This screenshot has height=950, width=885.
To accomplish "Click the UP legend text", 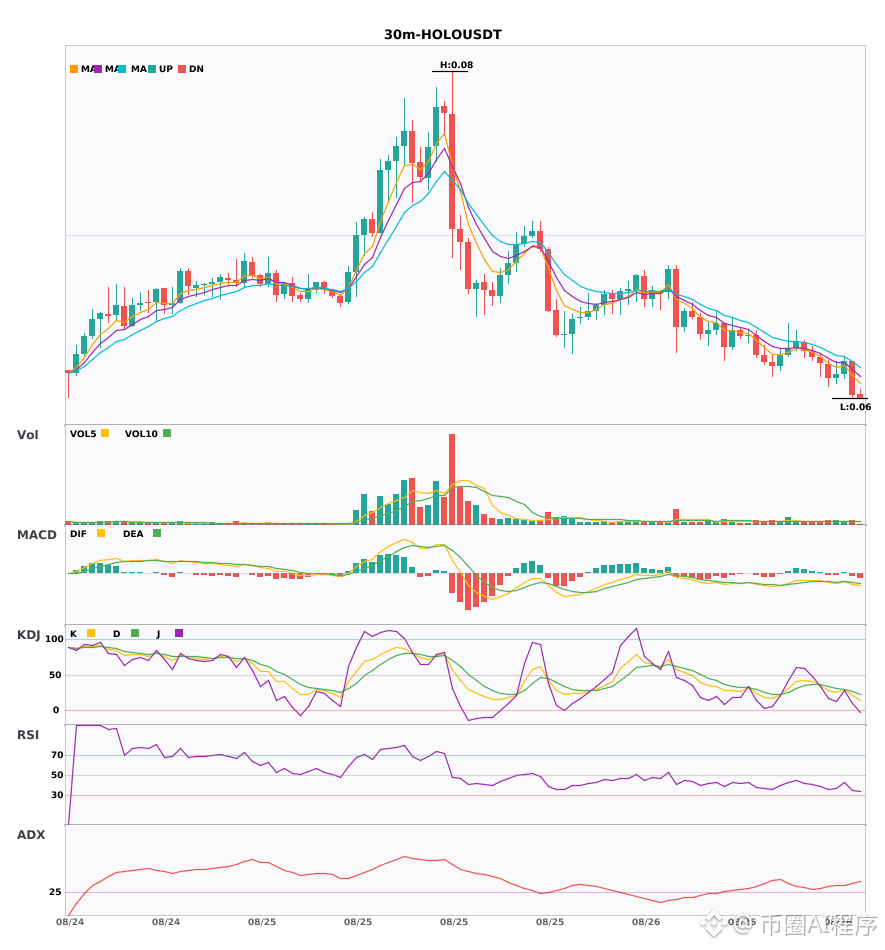I will [x=166, y=69].
